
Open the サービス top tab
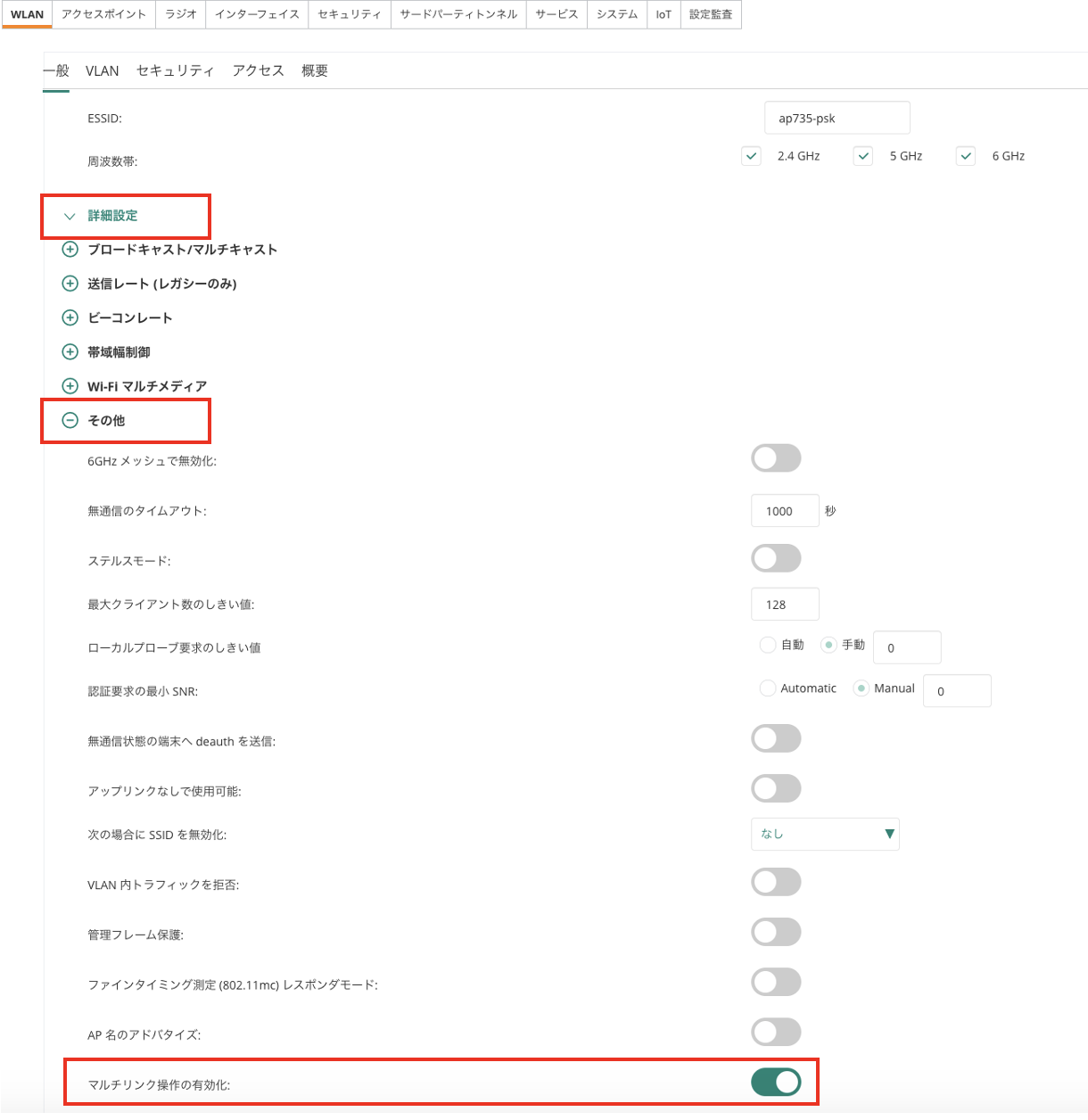pyautogui.click(x=556, y=14)
